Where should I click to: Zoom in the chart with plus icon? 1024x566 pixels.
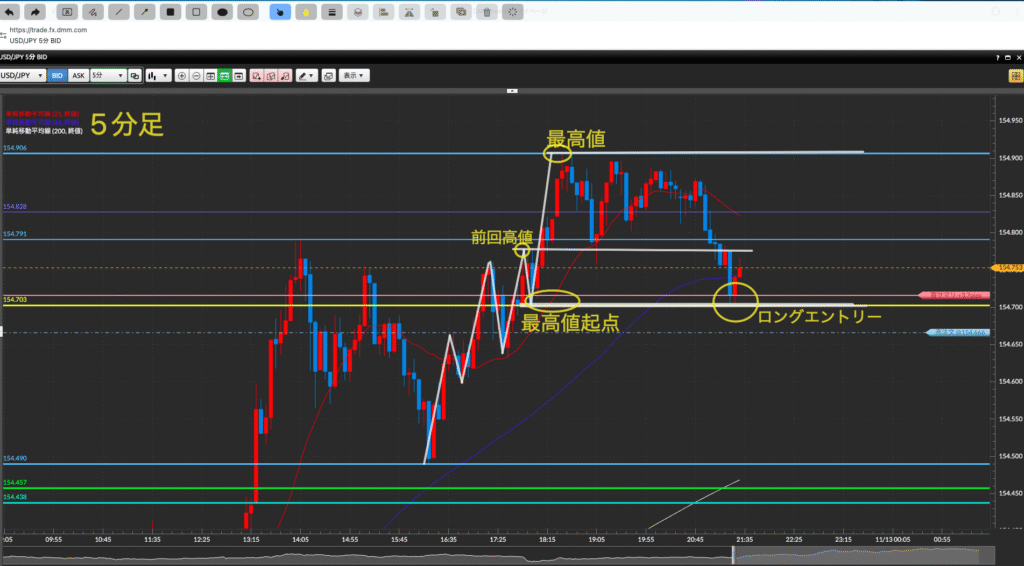click(x=181, y=75)
